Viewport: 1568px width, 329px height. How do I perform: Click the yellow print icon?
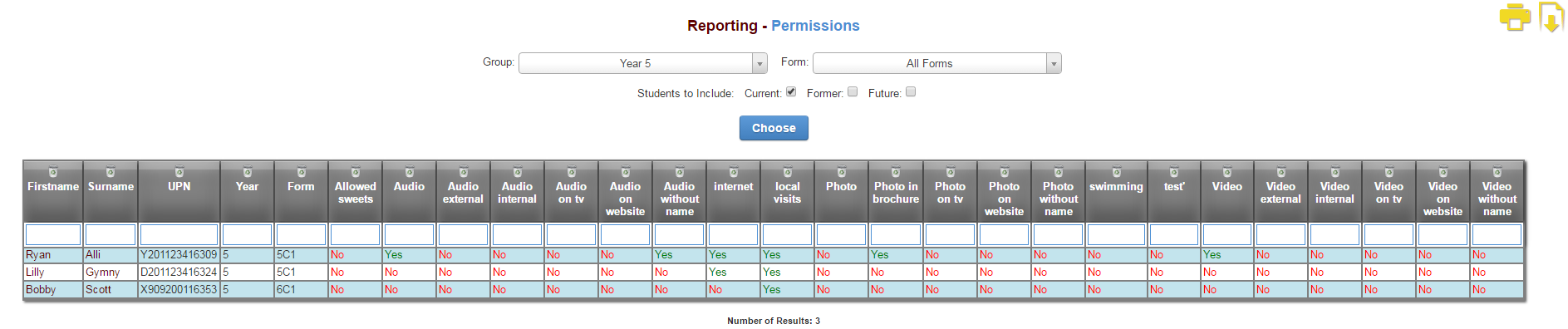[1515, 17]
